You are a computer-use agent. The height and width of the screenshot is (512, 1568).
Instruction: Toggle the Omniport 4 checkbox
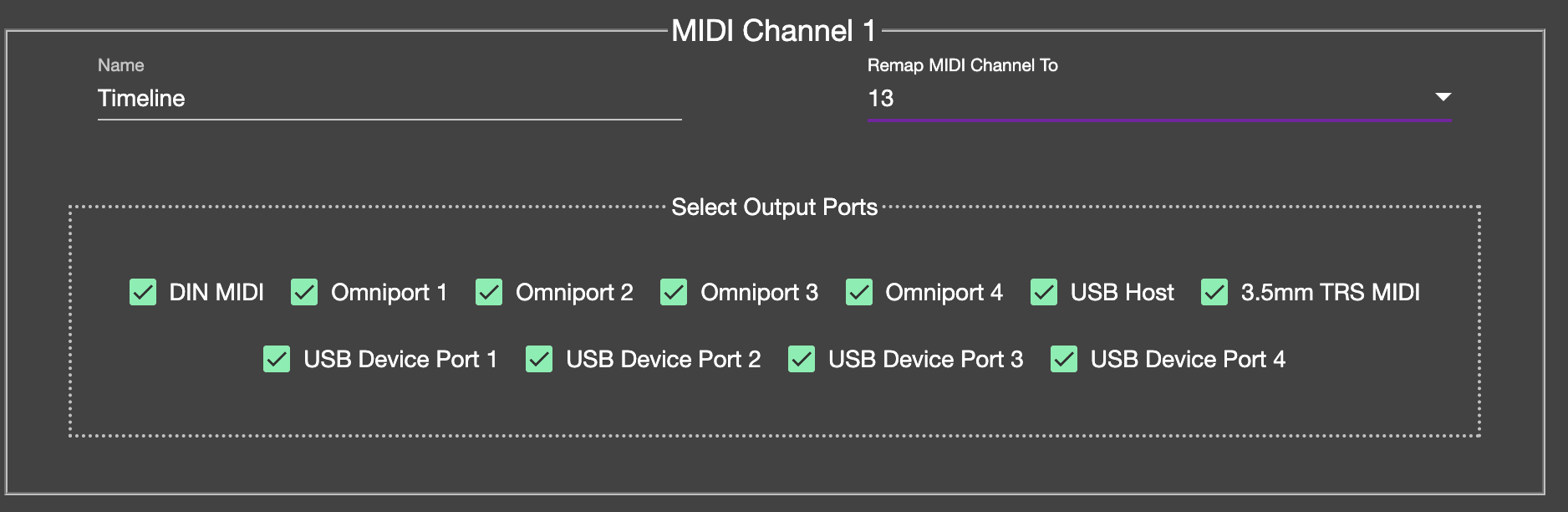[x=859, y=292]
